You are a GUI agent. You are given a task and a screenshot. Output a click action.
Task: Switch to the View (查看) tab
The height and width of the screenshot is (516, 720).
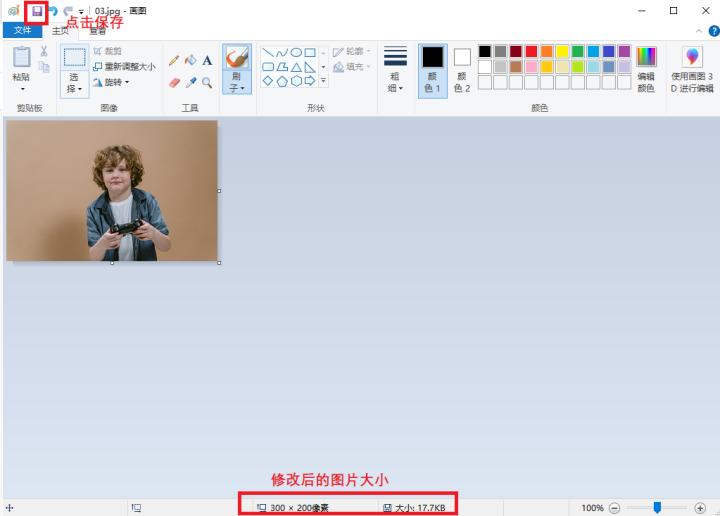[x=98, y=30]
